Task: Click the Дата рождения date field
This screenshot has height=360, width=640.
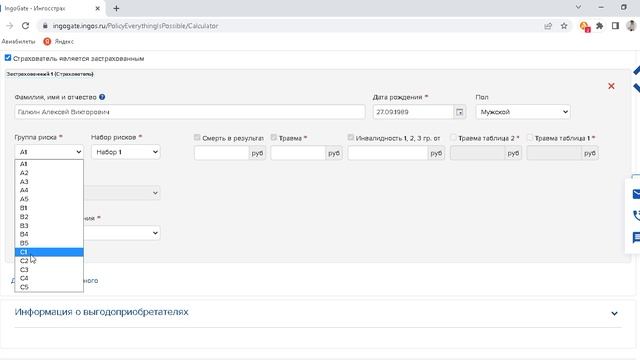Action: [413, 112]
